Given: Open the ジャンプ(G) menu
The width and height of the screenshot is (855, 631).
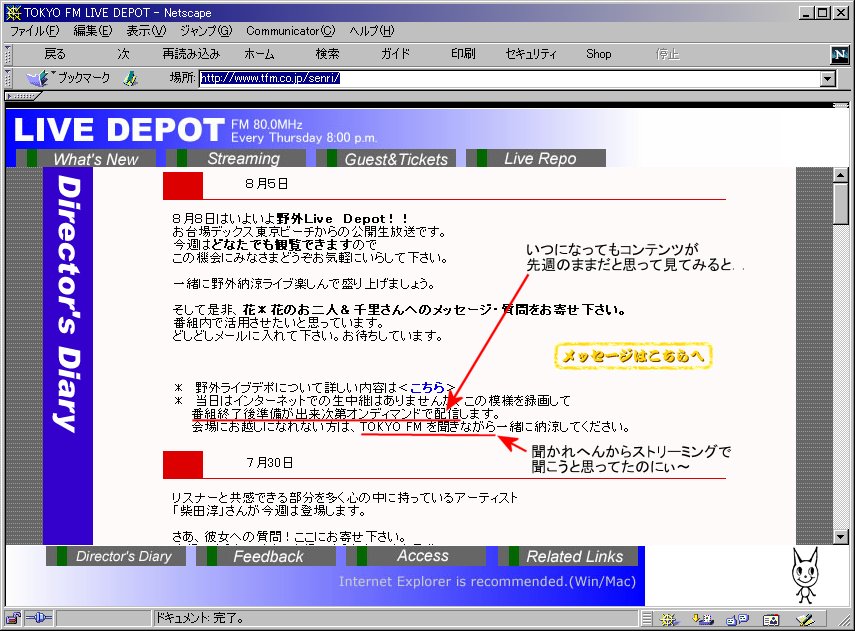Looking at the screenshot, I should (206, 31).
